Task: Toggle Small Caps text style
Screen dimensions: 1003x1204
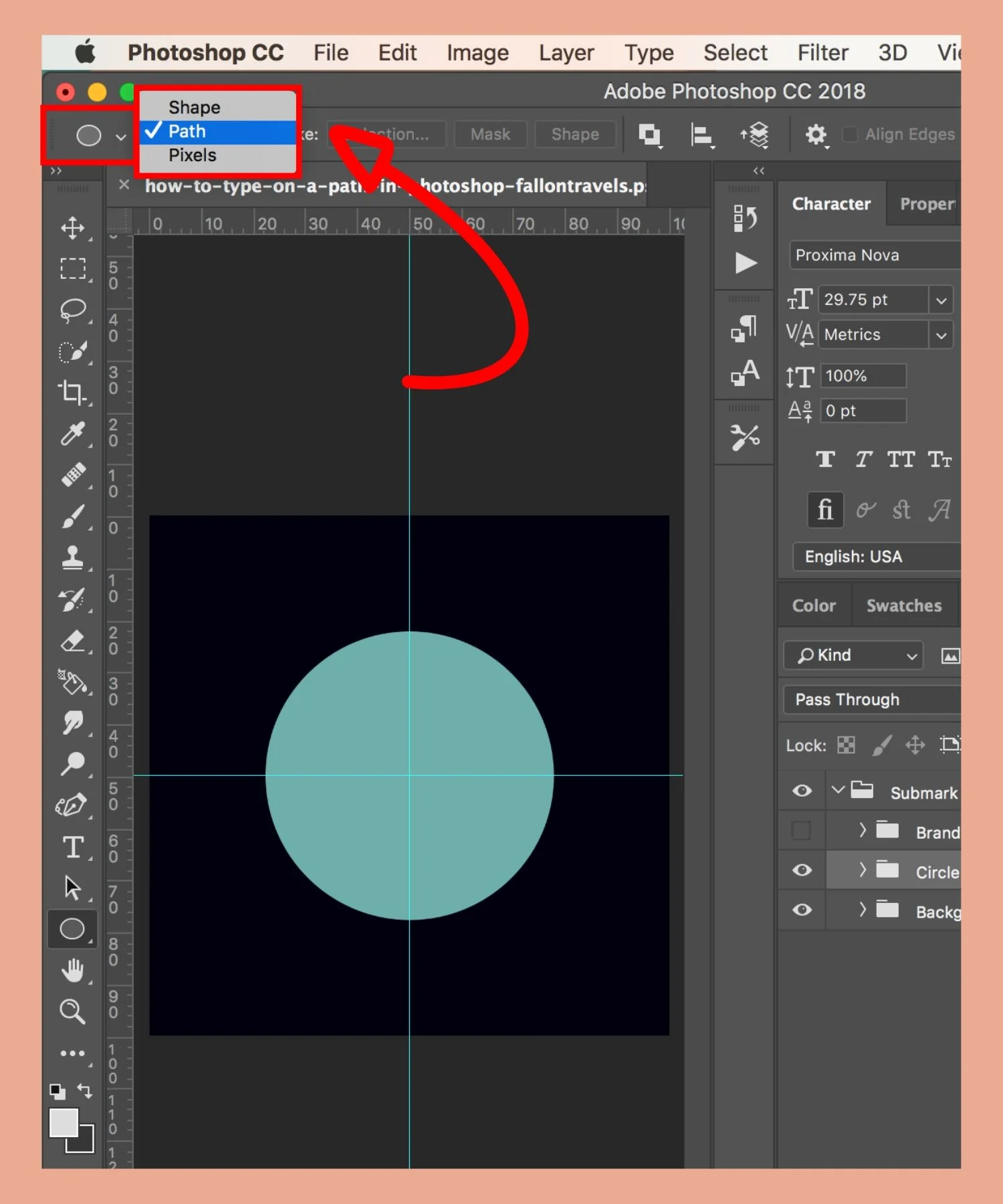Action: (939, 460)
